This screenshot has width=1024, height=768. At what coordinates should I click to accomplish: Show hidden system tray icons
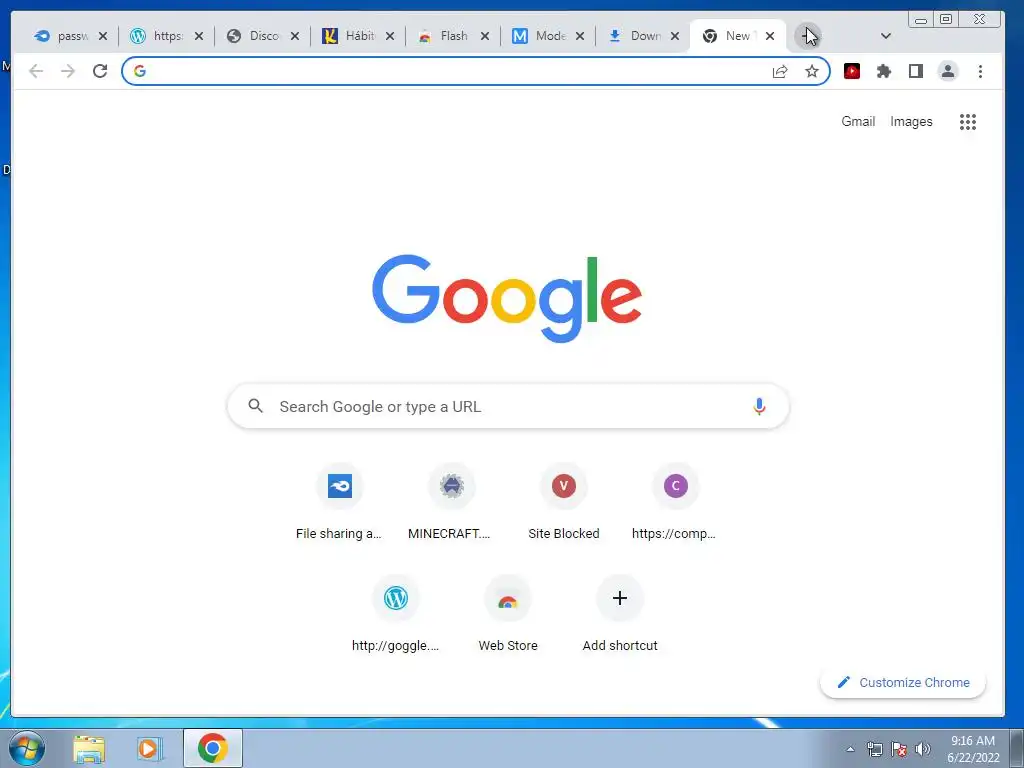850,749
